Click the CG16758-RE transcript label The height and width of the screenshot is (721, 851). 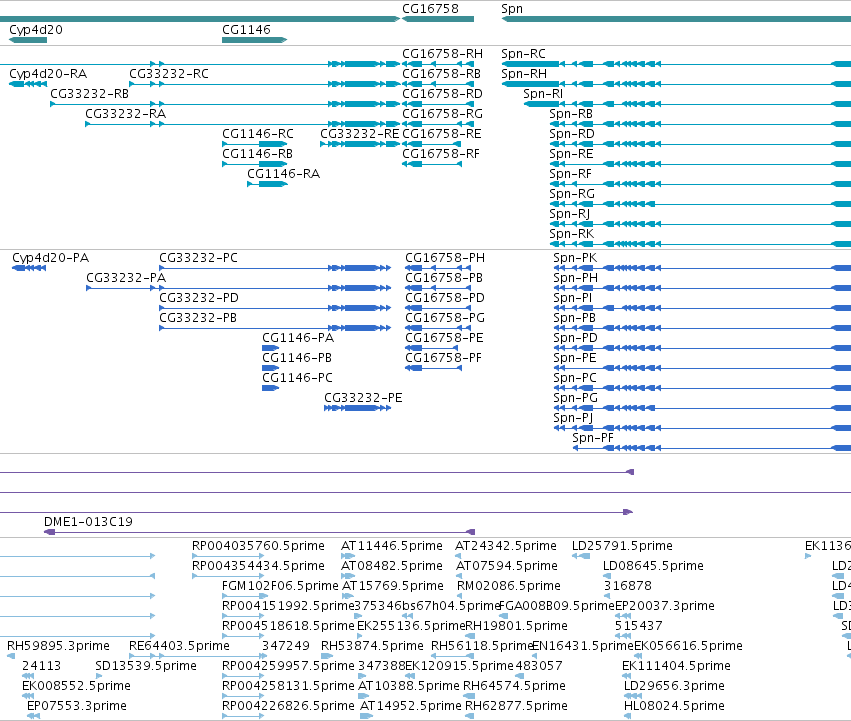(x=442, y=134)
